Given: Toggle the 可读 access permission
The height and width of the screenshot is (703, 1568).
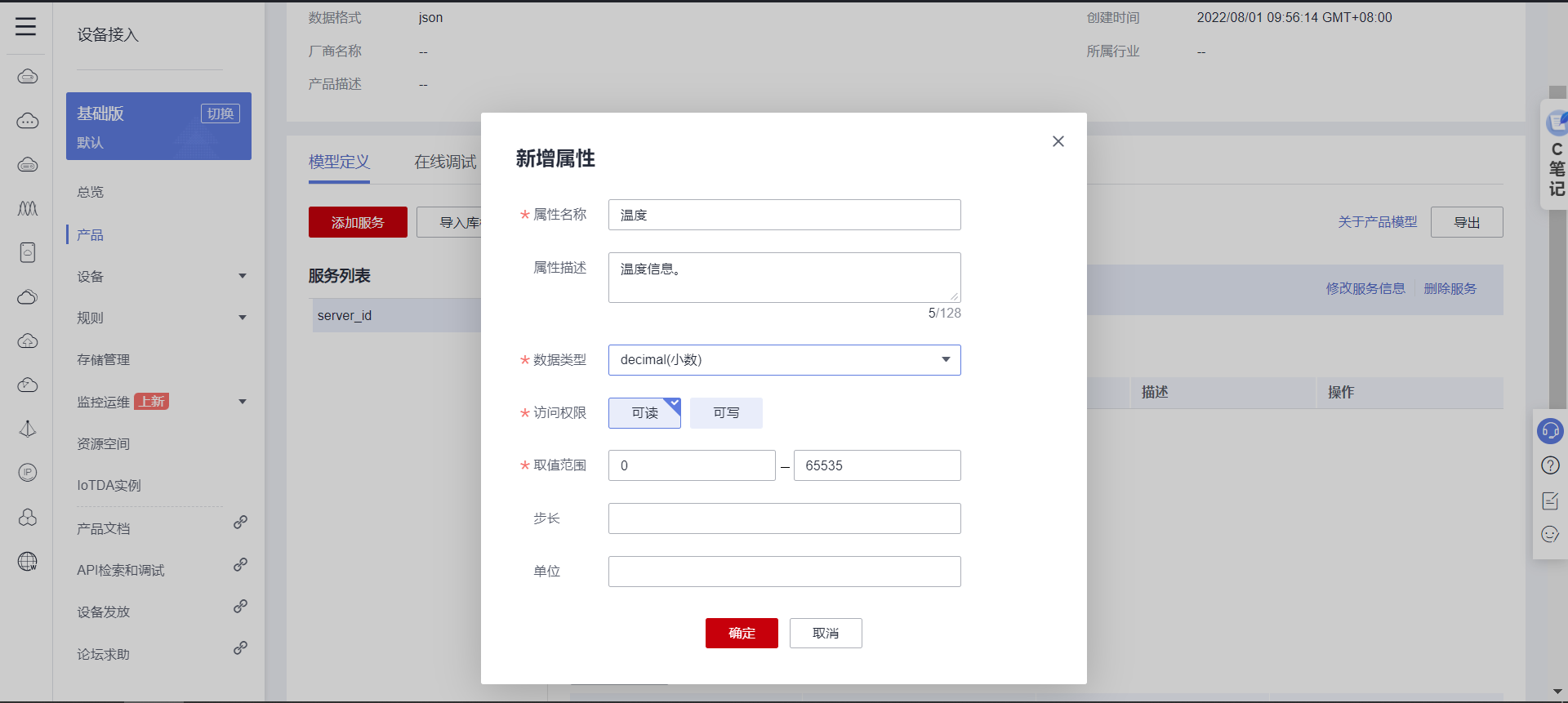Looking at the screenshot, I should 644,413.
